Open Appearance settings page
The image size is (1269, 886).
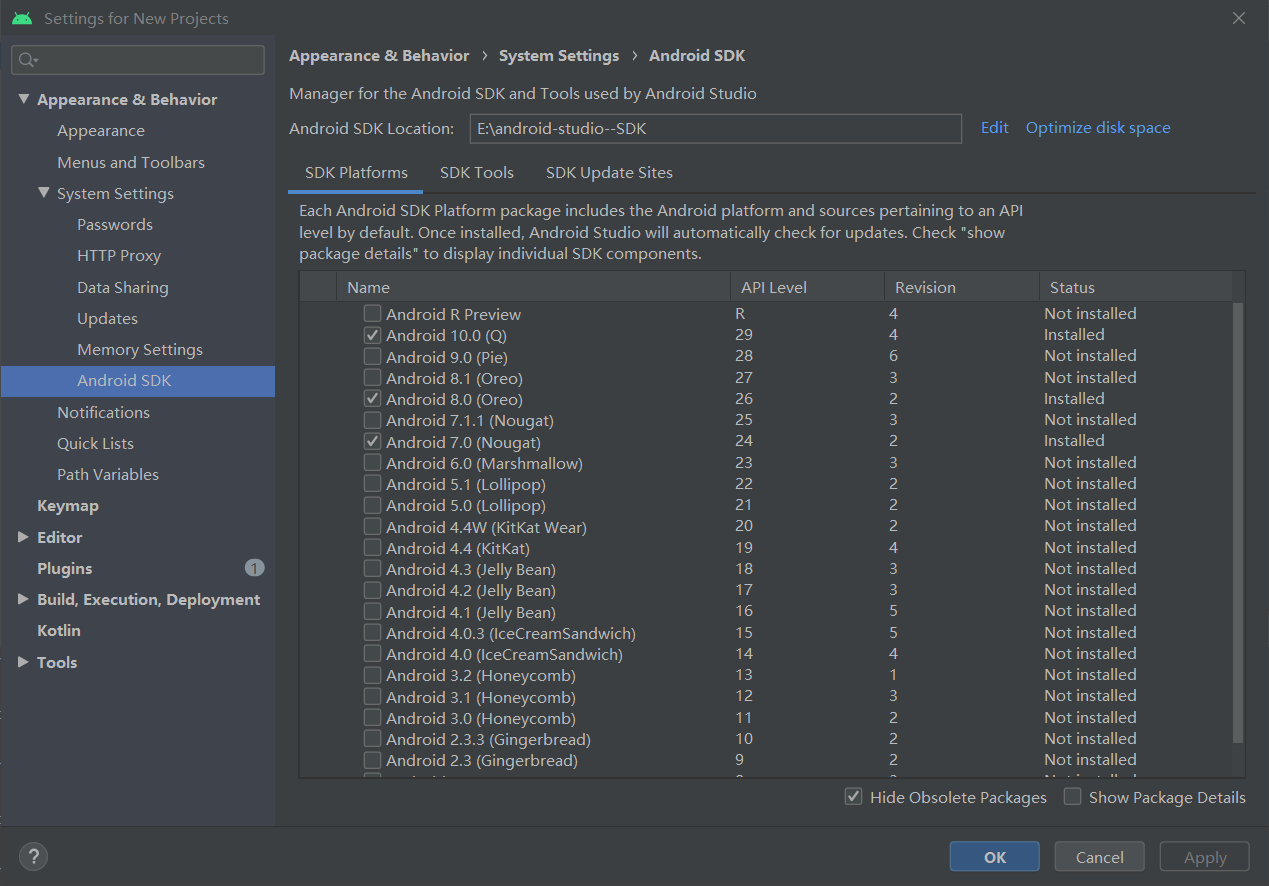pos(101,131)
